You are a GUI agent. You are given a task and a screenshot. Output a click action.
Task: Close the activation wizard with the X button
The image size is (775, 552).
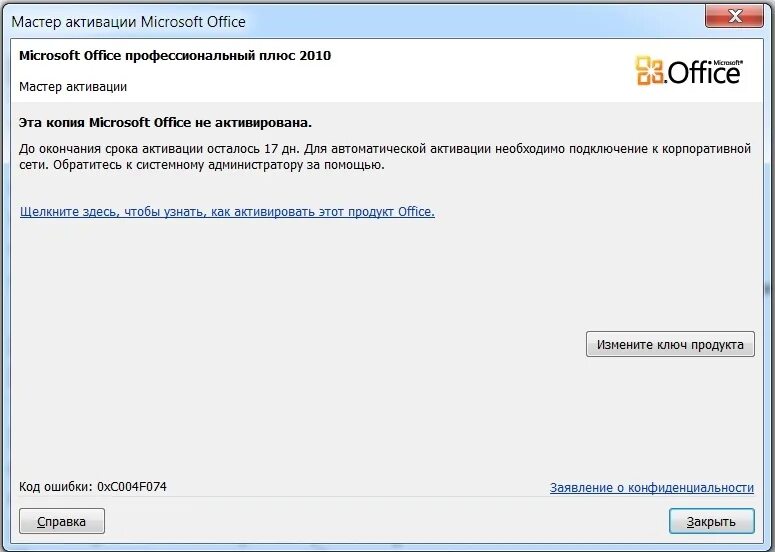[x=734, y=16]
